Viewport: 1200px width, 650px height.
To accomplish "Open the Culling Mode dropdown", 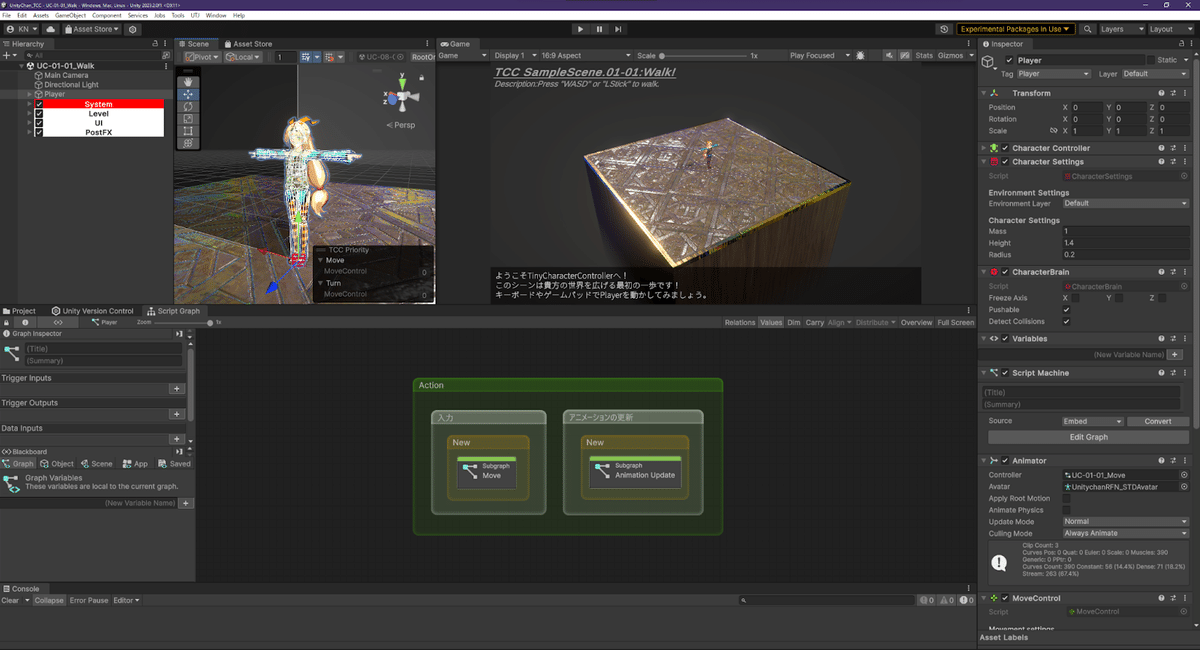I will 1125,534.
